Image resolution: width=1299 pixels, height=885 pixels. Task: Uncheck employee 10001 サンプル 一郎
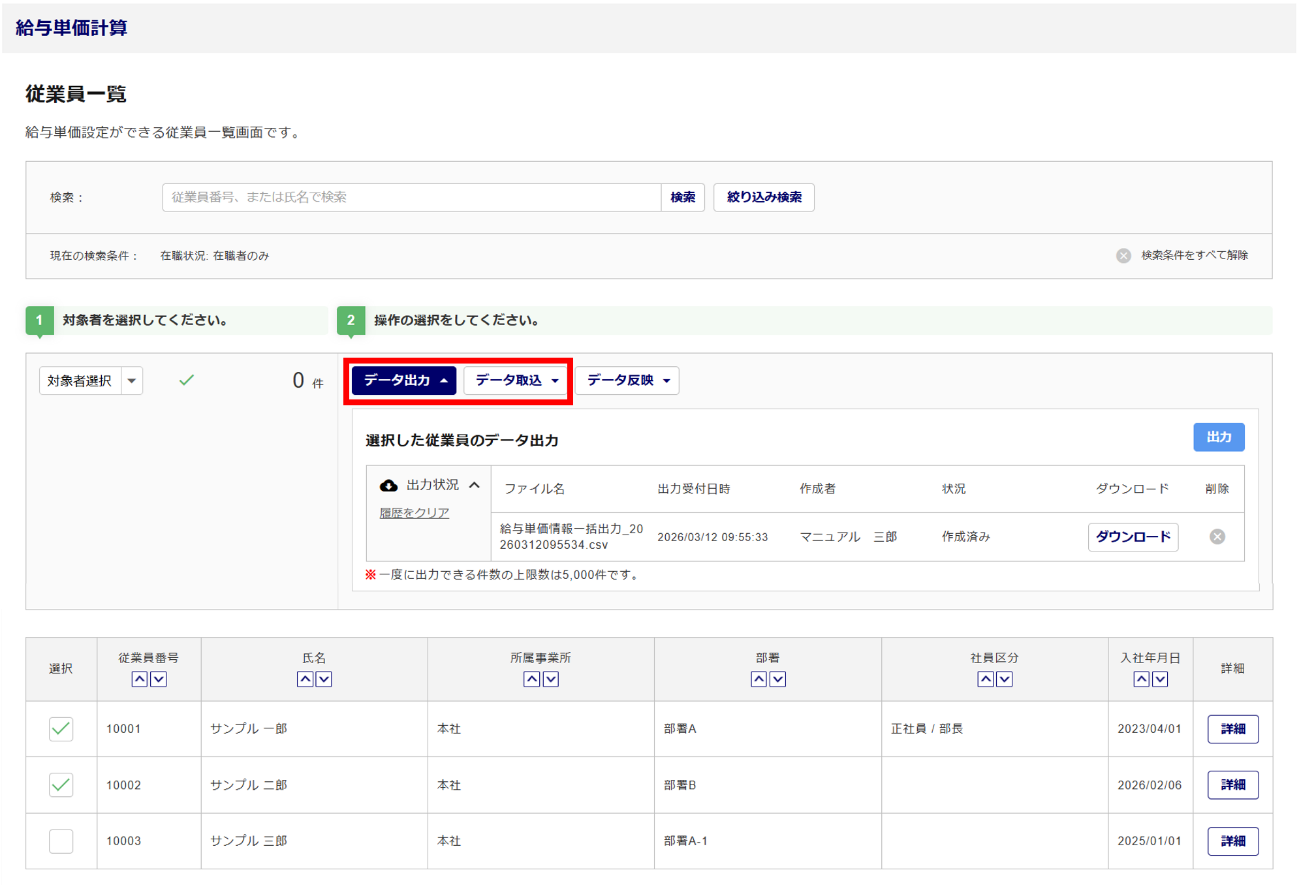click(x=61, y=729)
